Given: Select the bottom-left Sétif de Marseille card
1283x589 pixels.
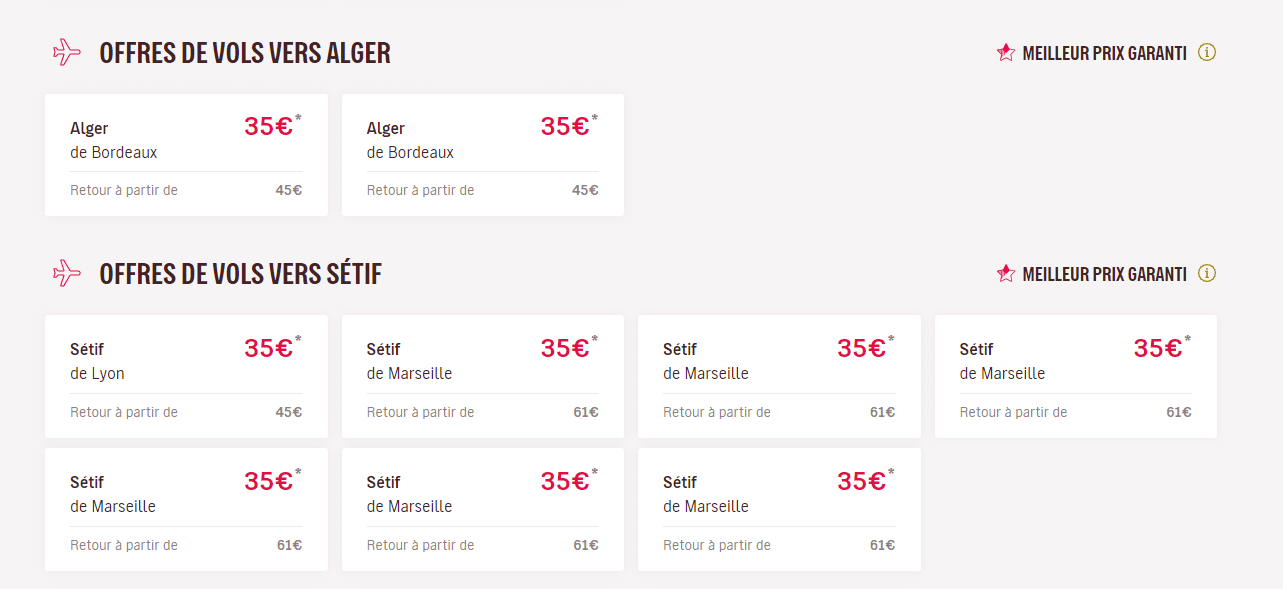Looking at the screenshot, I should coord(185,510).
